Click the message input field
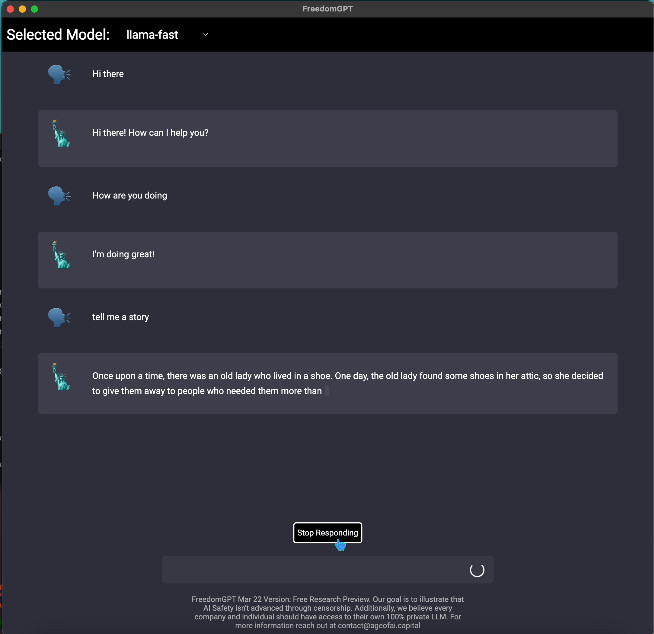Screen dimensions: 654x634 (328, 569)
